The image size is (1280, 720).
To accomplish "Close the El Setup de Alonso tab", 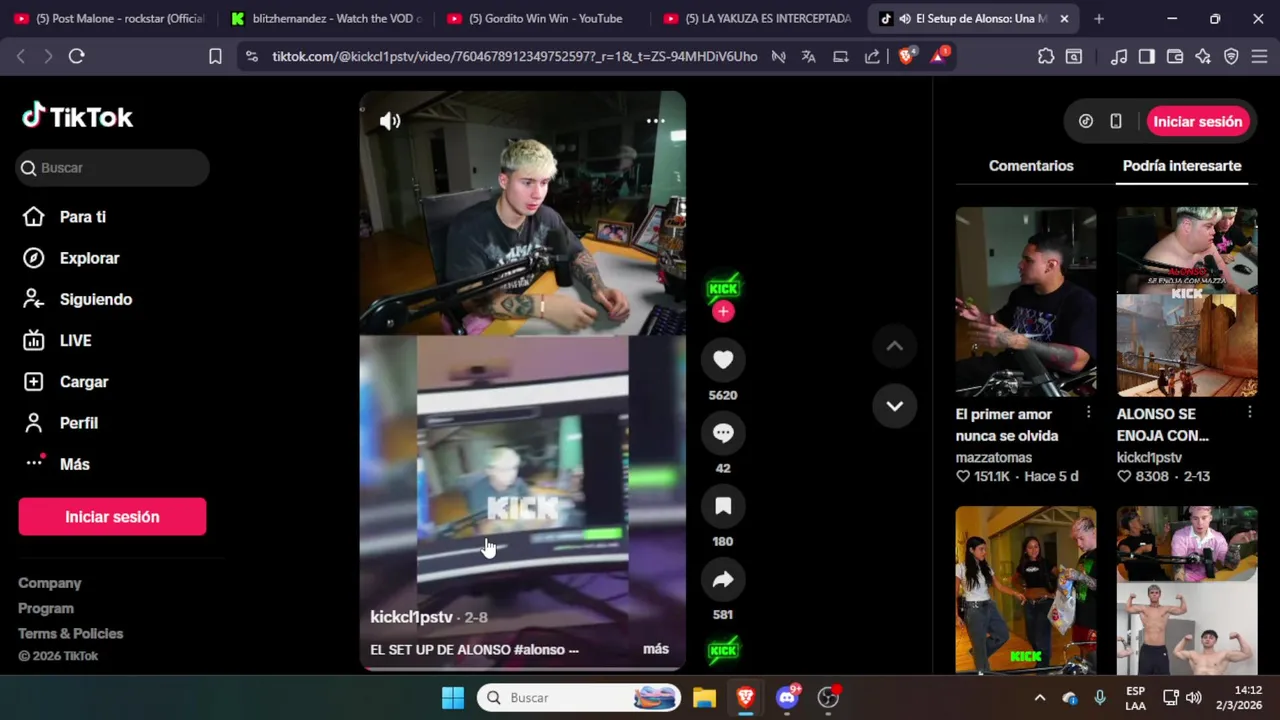I will (1064, 19).
